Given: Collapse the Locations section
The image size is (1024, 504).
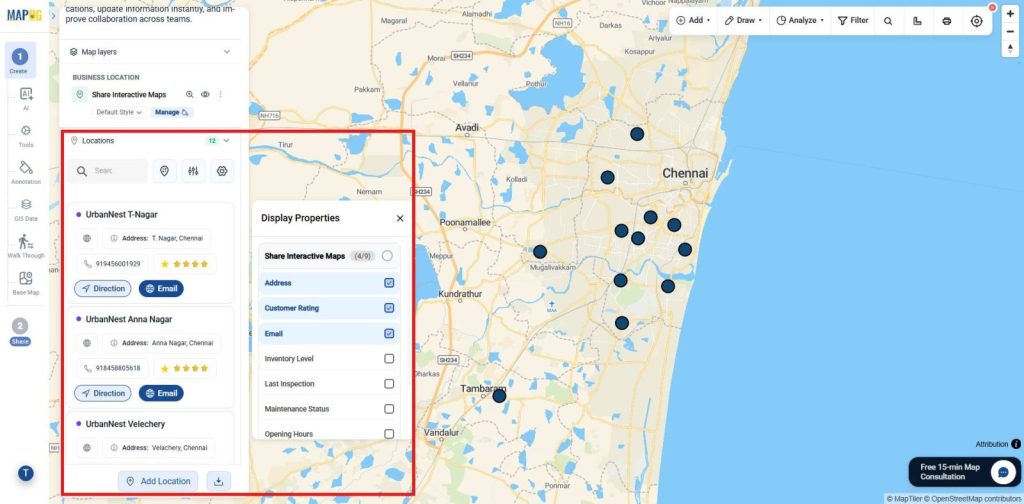Looking at the screenshot, I should pos(227,140).
